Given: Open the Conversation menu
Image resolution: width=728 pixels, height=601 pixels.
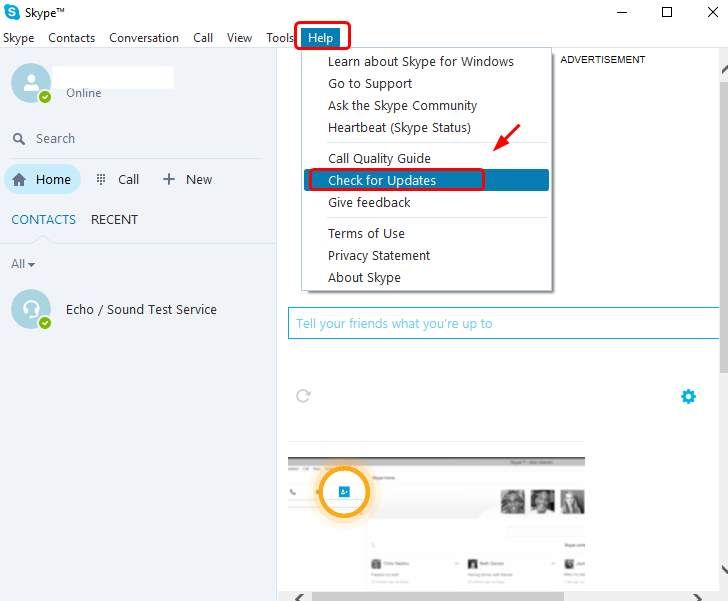Looking at the screenshot, I should click(144, 38).
